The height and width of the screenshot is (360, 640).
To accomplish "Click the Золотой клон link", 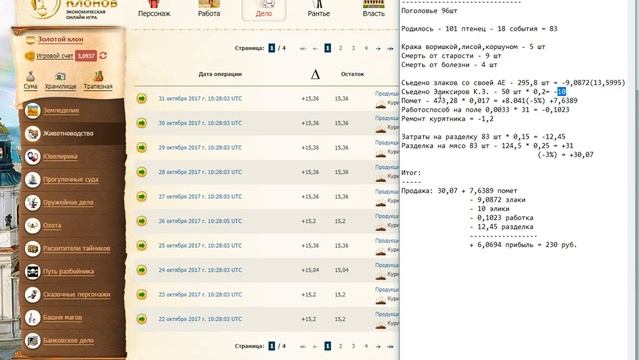I will pos(60,39).
